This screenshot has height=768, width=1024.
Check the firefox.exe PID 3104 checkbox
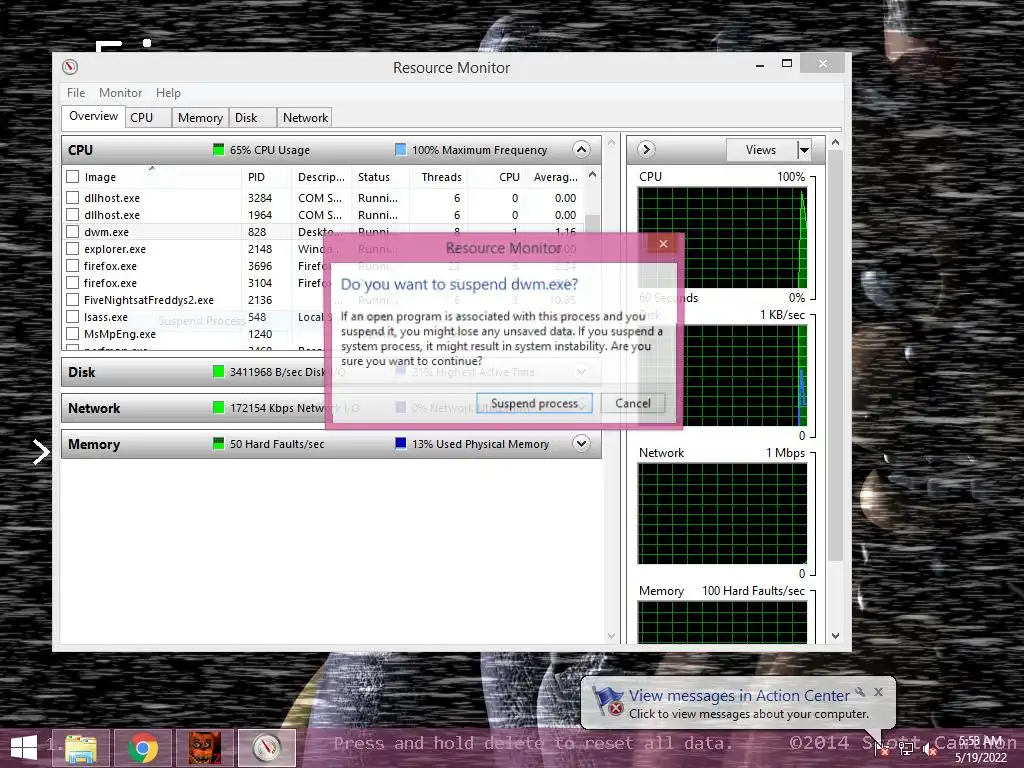[72, 282]
